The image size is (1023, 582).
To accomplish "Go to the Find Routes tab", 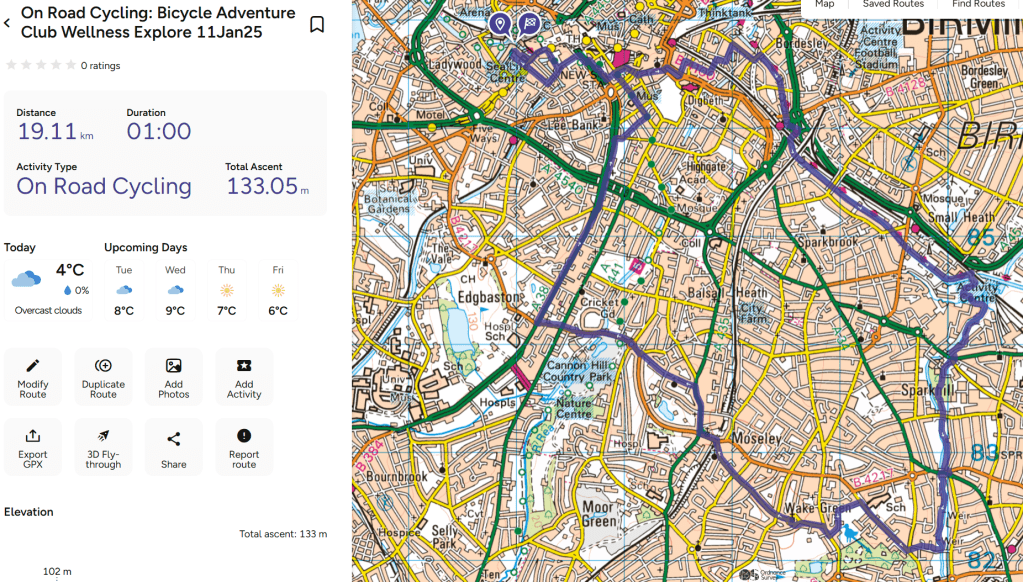I will click(x=978, y=5).
